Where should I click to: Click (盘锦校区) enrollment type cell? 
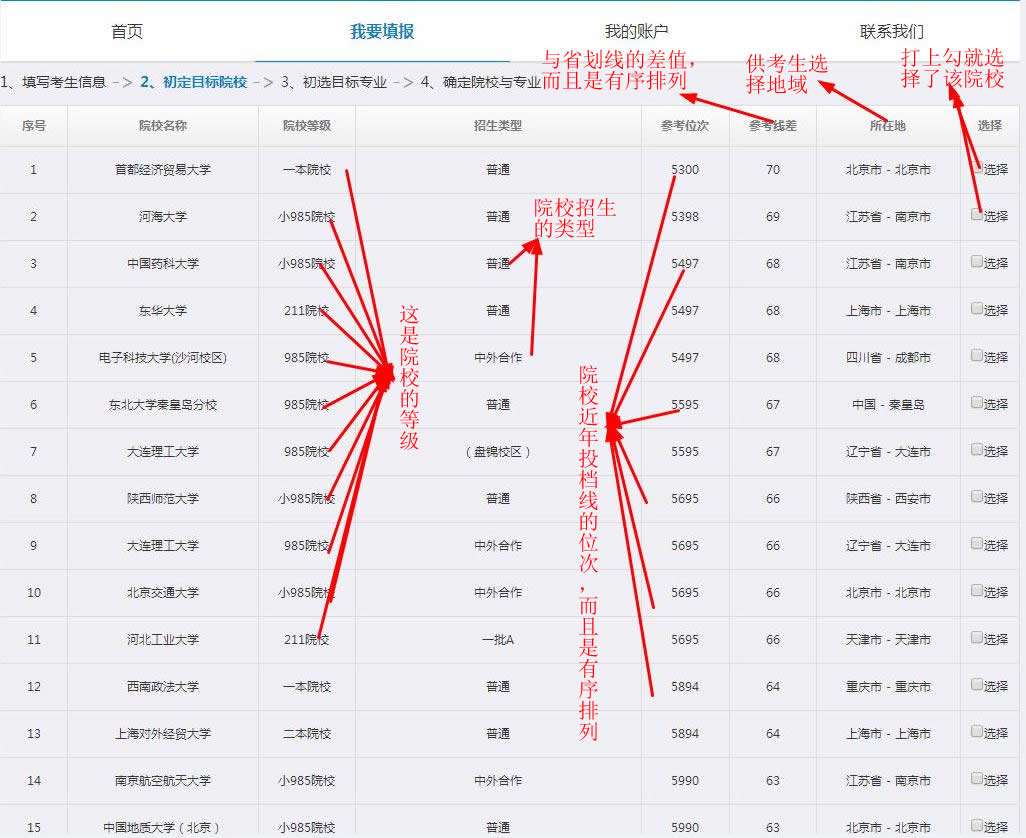pos(498,452)
